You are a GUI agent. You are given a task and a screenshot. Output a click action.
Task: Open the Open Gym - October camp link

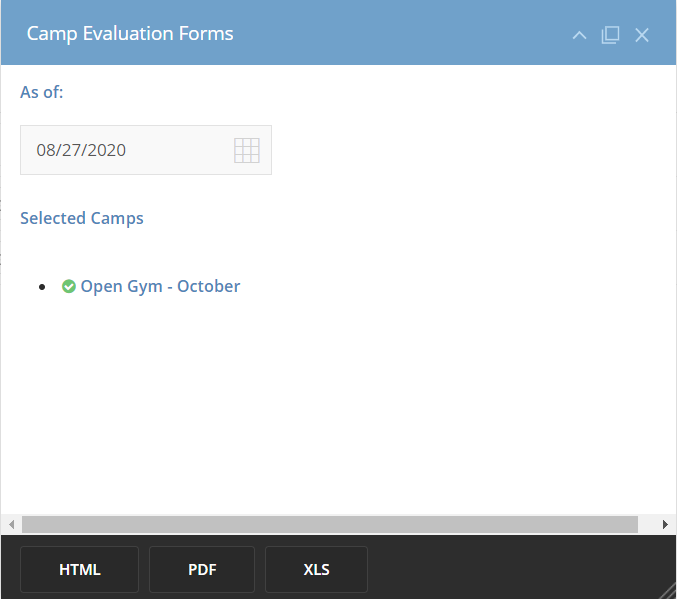[x=160, y=287]
